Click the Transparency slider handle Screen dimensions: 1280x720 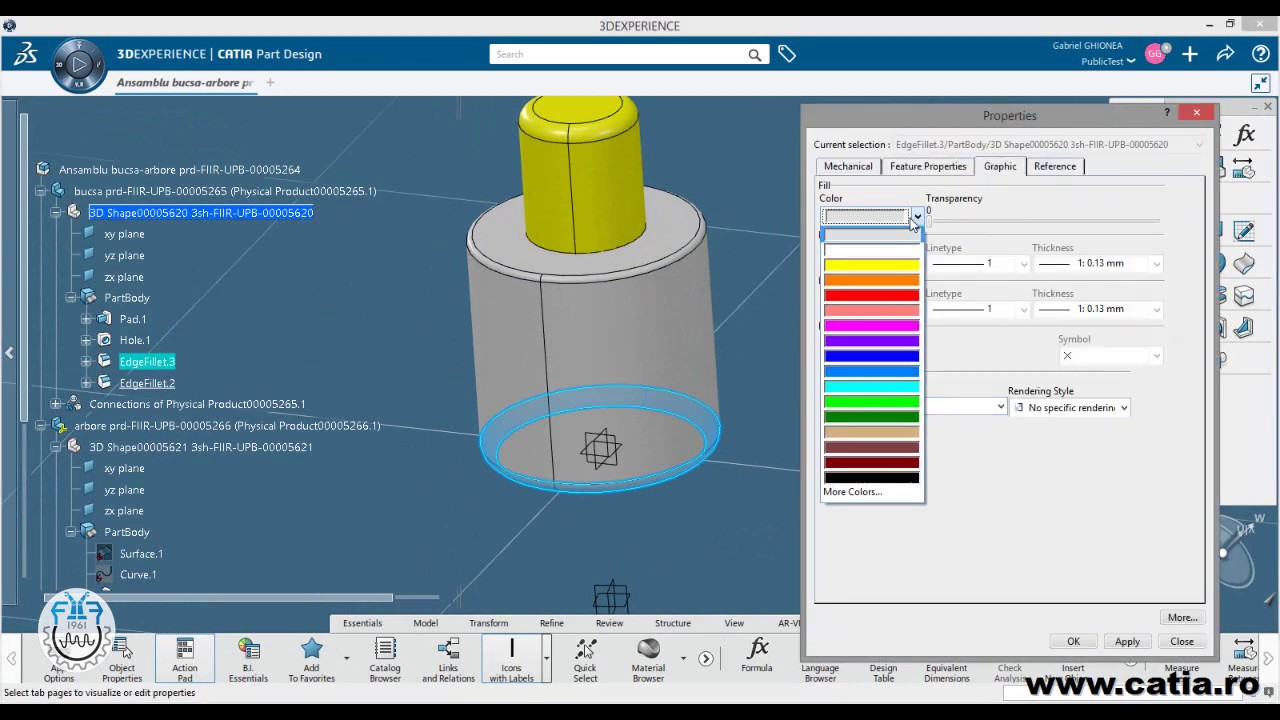point(929,220)
